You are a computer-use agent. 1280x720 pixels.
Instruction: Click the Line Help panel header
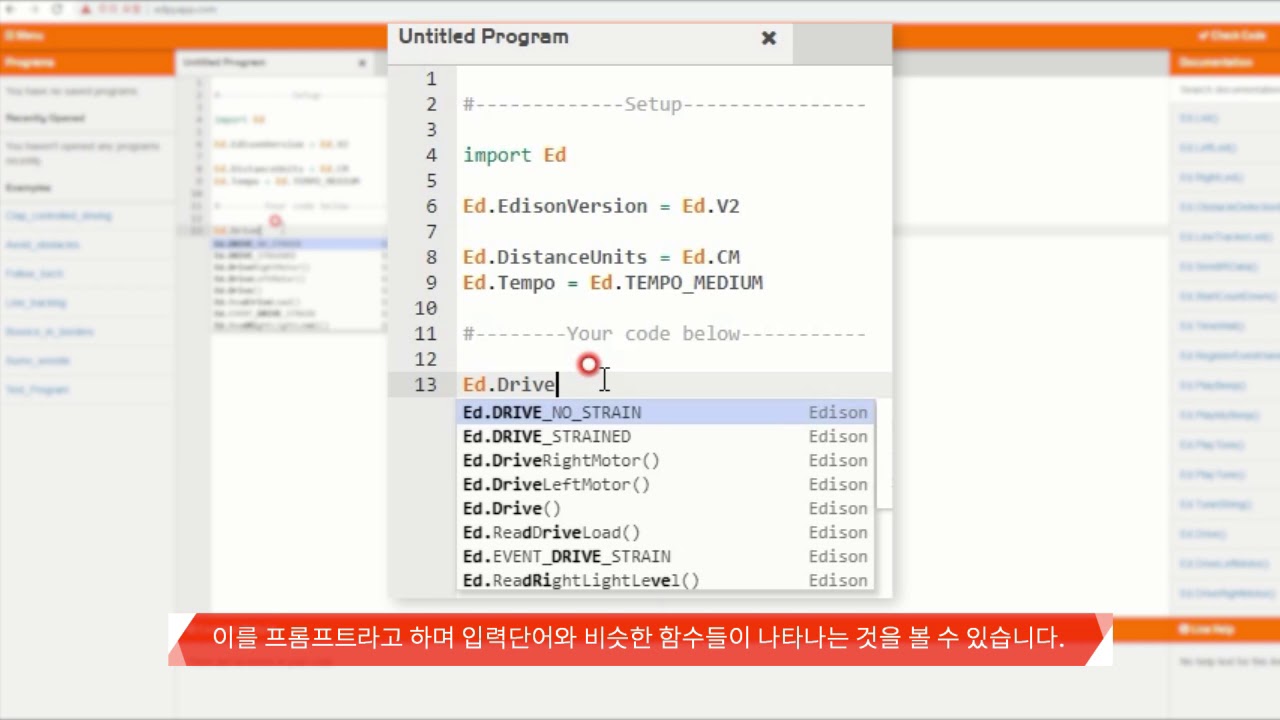(x=1225, y=629)
